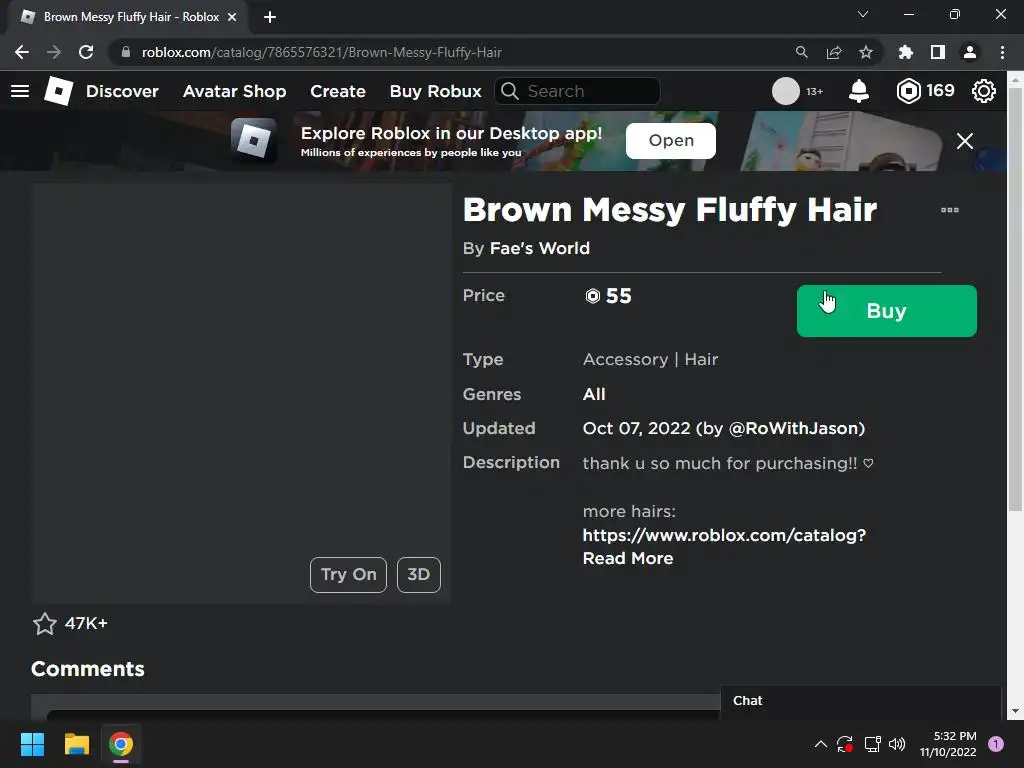Screen dimensions: 1024x768
Task: Go forward in browser history
Action: pos(54,52)
